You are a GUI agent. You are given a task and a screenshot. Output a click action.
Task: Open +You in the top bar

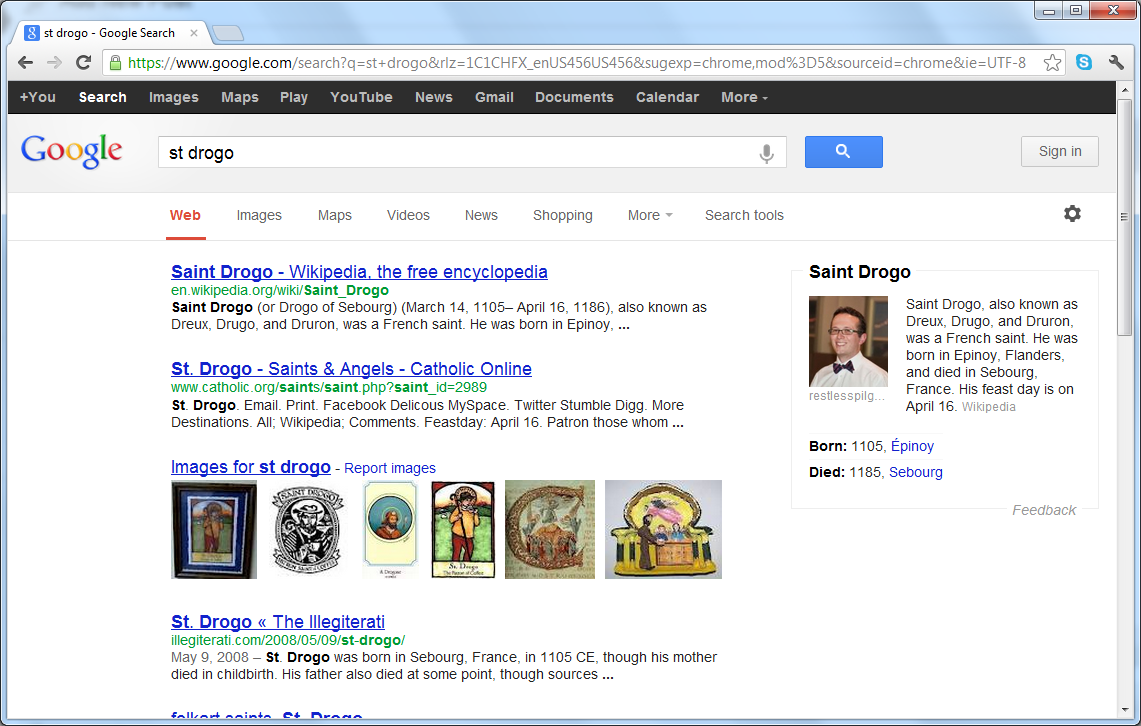pyautogui.click(x=38, y=97)
